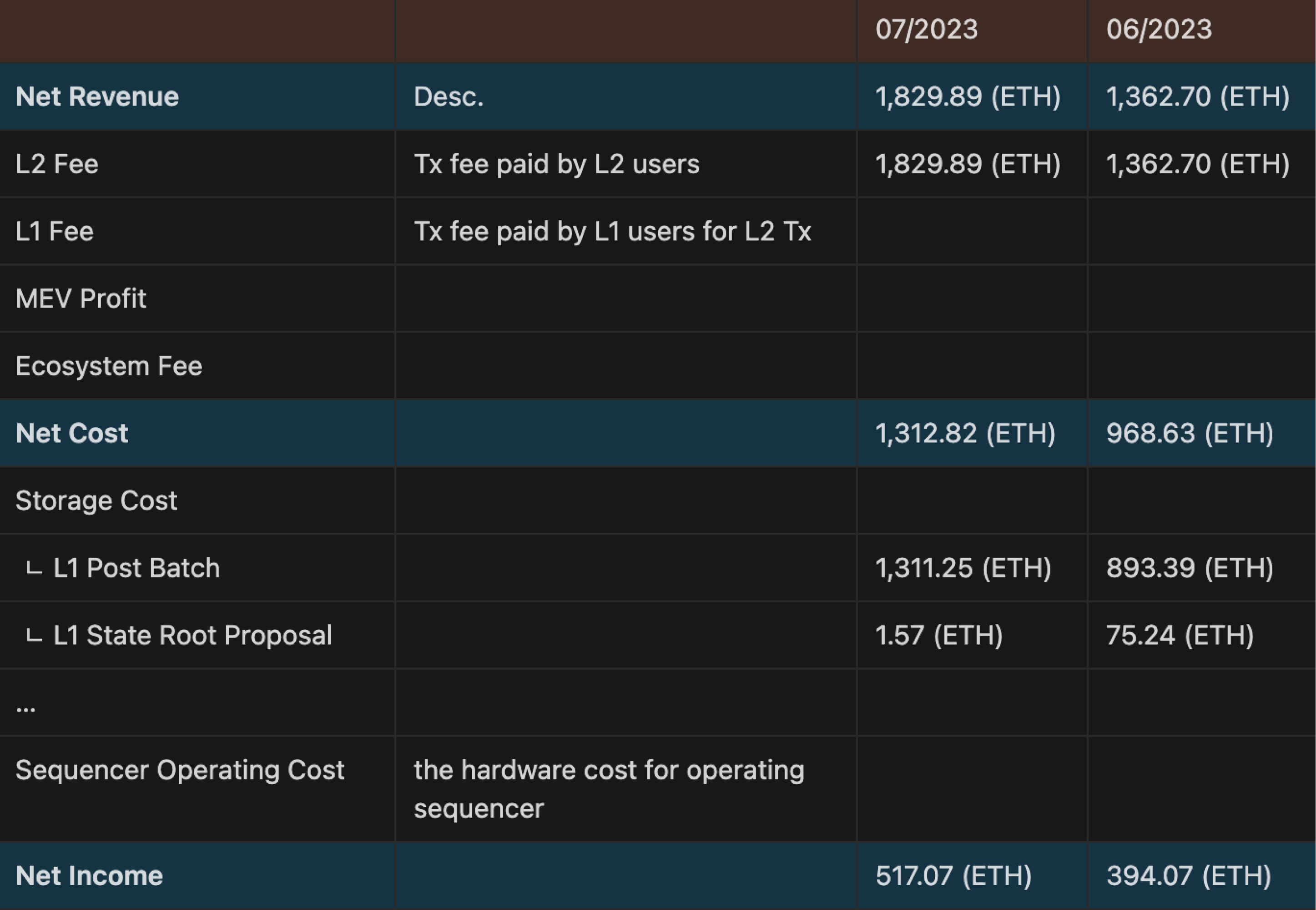Click the 517.07 (ETH) net income value
This screenshot has height=910, width=1316.
953,876
